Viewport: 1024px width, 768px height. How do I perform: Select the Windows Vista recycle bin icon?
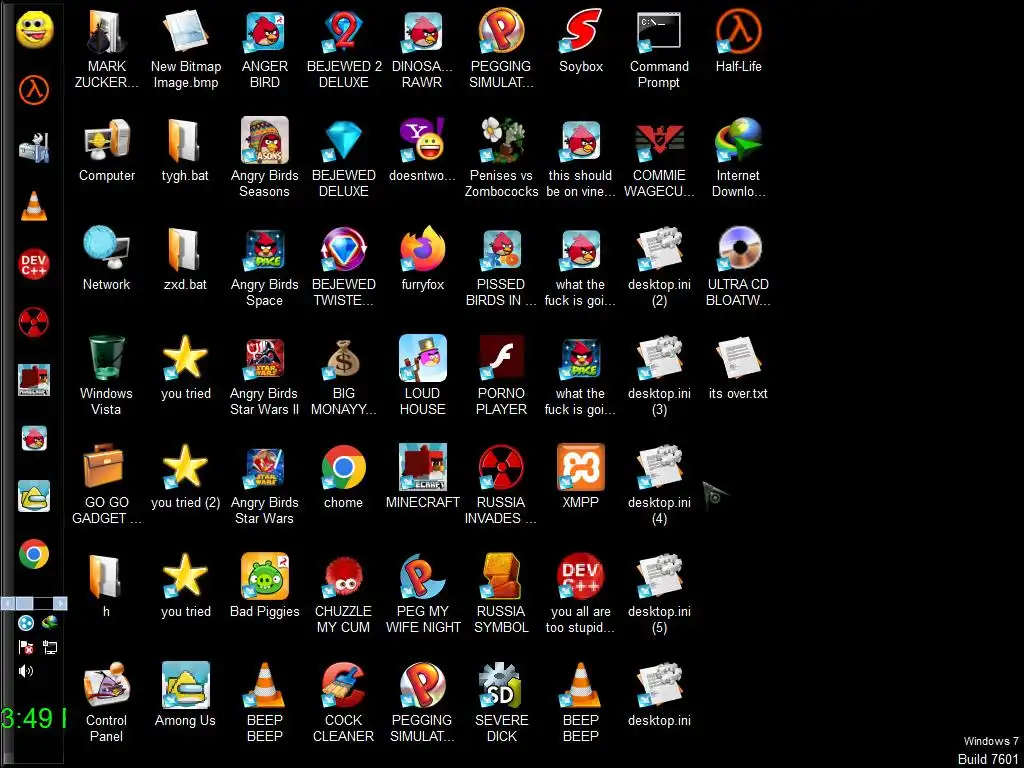(x=106, y=376)
